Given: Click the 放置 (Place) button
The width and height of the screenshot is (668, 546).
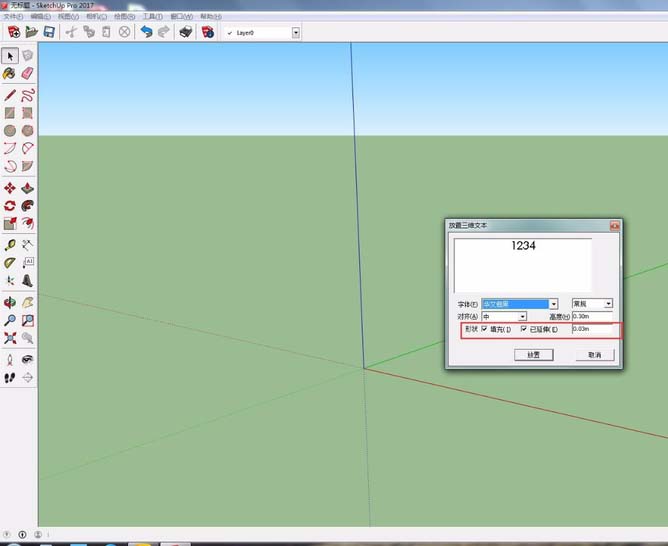Looking at the screenshot, I should pyautogui.click(x=533, y=355).
